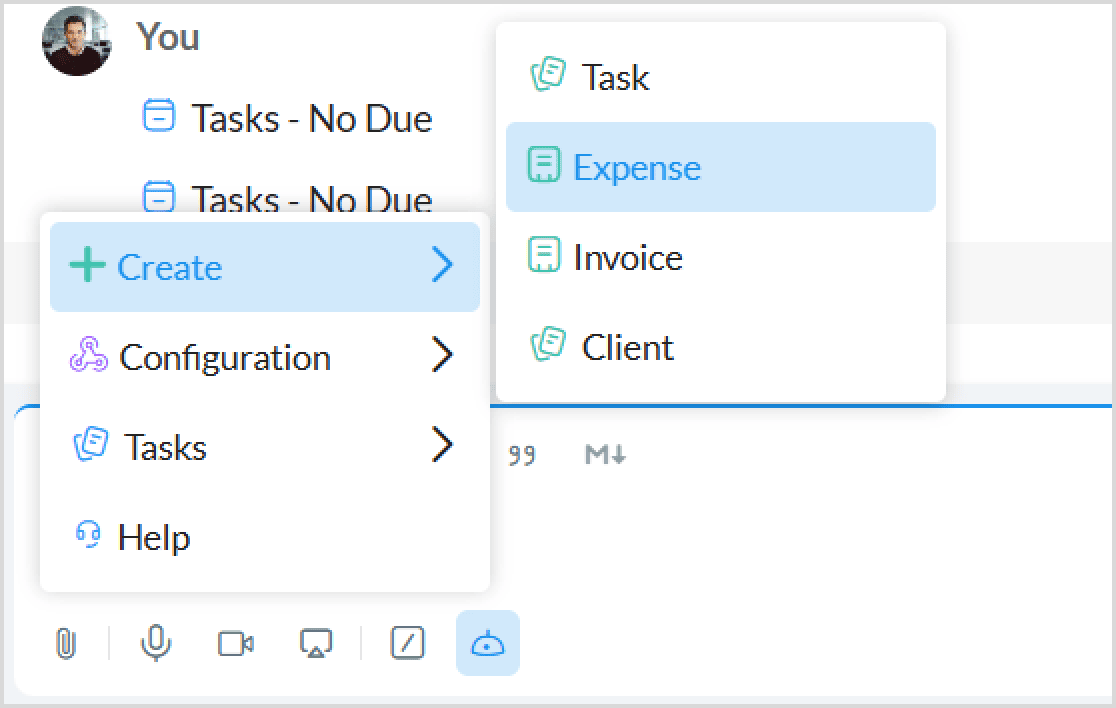Click the user profile avatar photo
The height and width of the screenshot is (708, 1116).
76,41
